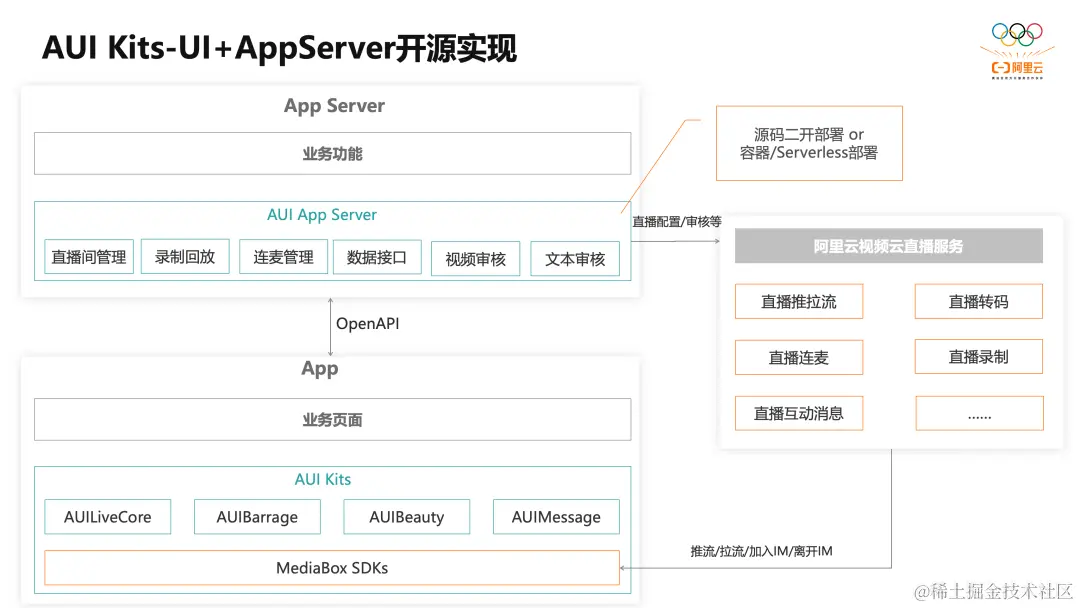
Task: Choose the 数据接口 module box
Action: click(x=377, y=257)
